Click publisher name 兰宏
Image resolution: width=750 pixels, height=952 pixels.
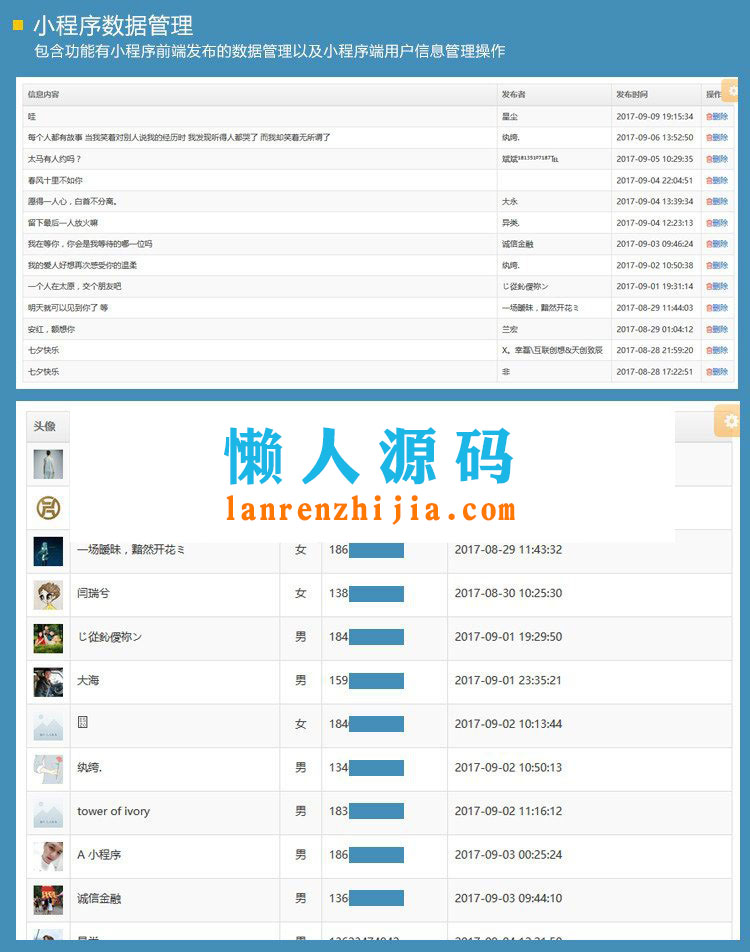point(510,329)
